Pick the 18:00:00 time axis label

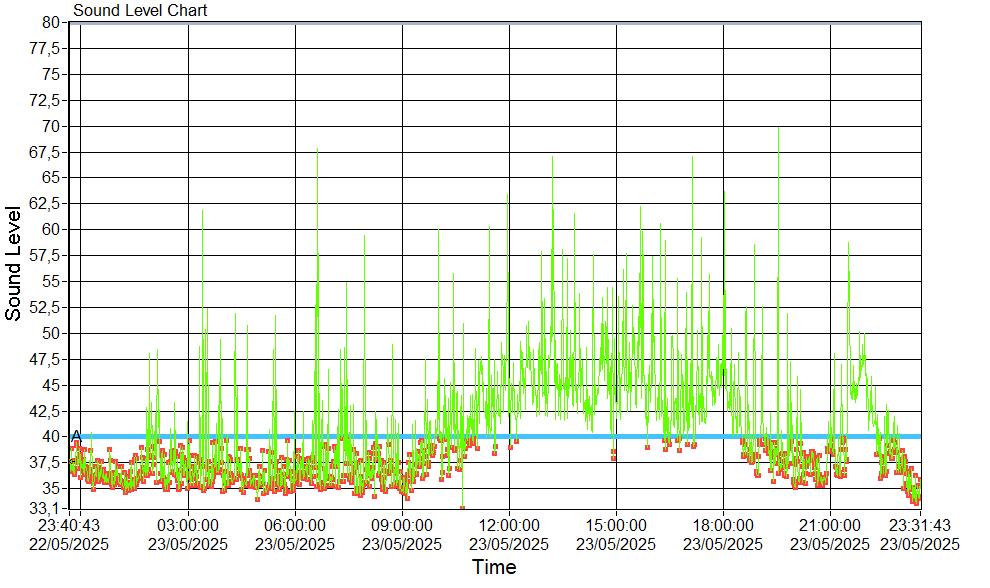tap(723, 527)
